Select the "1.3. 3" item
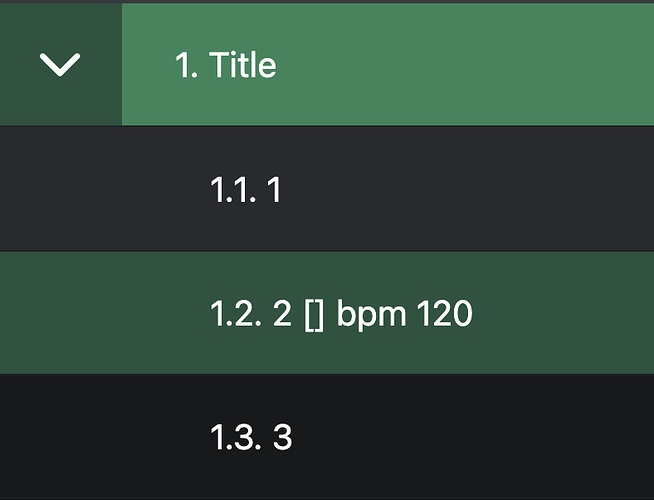 [251, 437]
